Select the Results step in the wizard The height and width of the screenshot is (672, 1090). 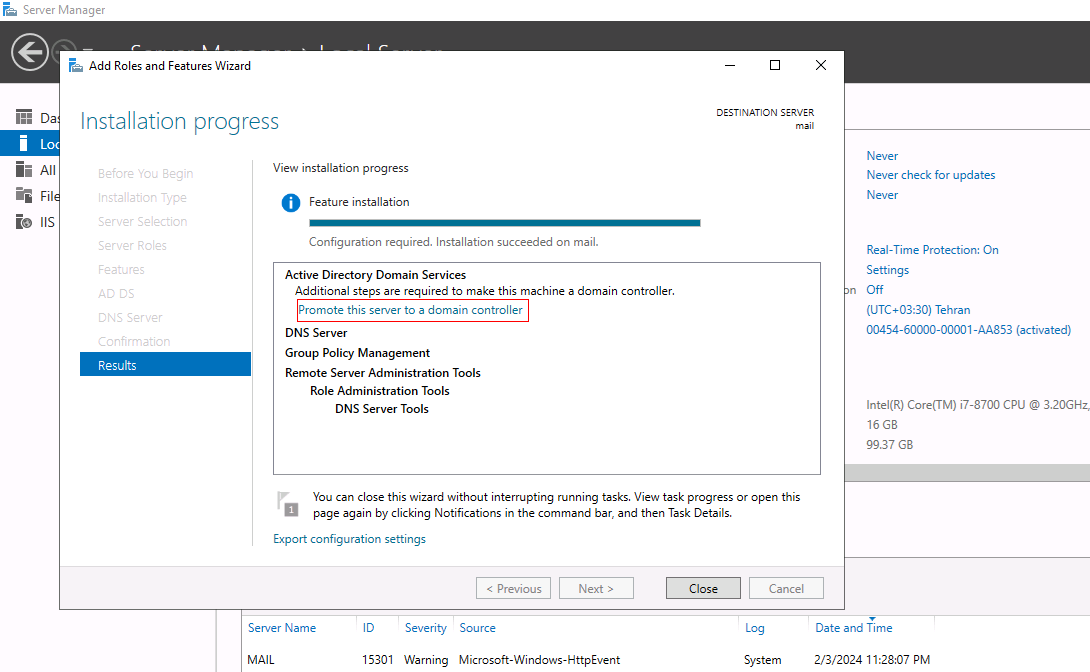pos(165,365)
